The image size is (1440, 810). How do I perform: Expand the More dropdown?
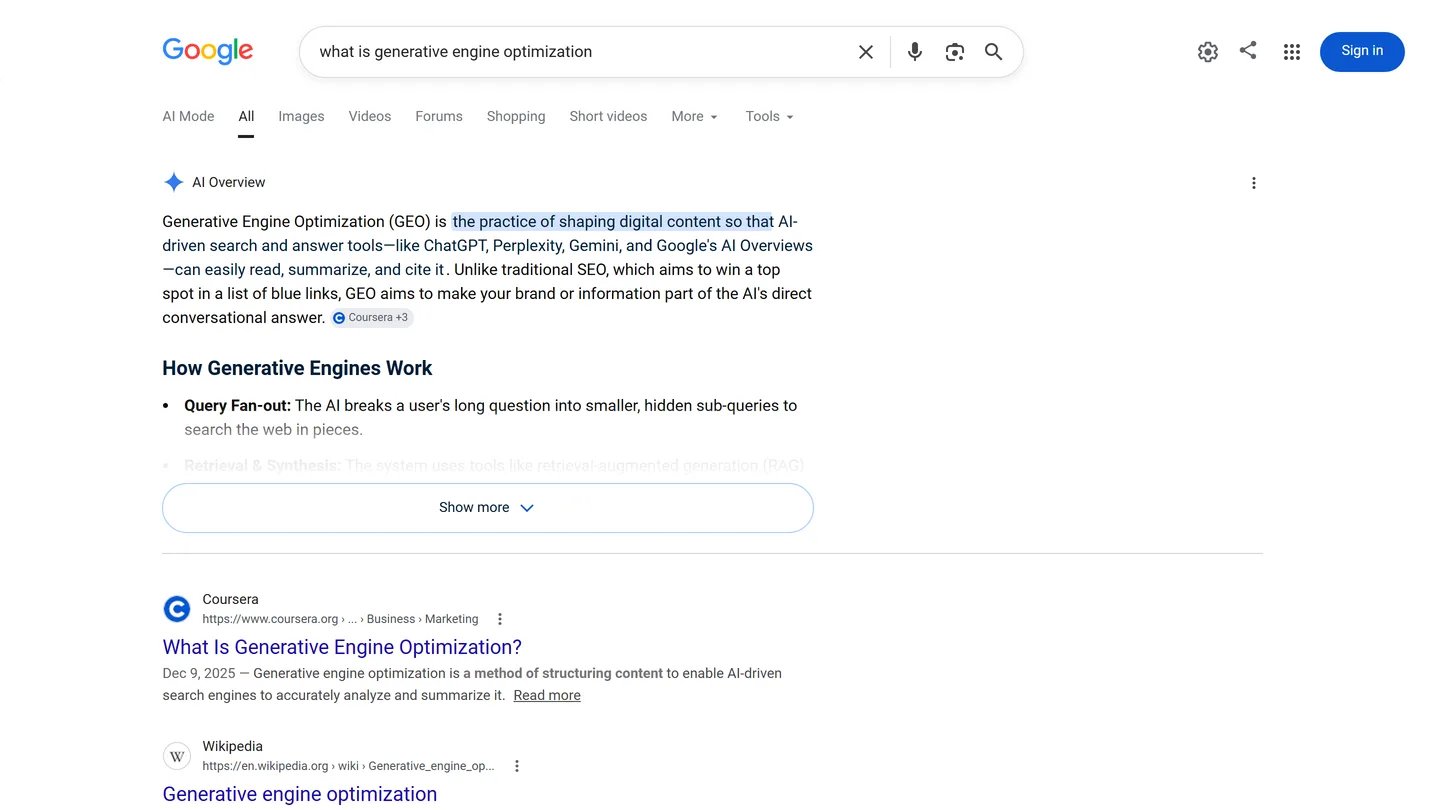(x=695, y=116)
